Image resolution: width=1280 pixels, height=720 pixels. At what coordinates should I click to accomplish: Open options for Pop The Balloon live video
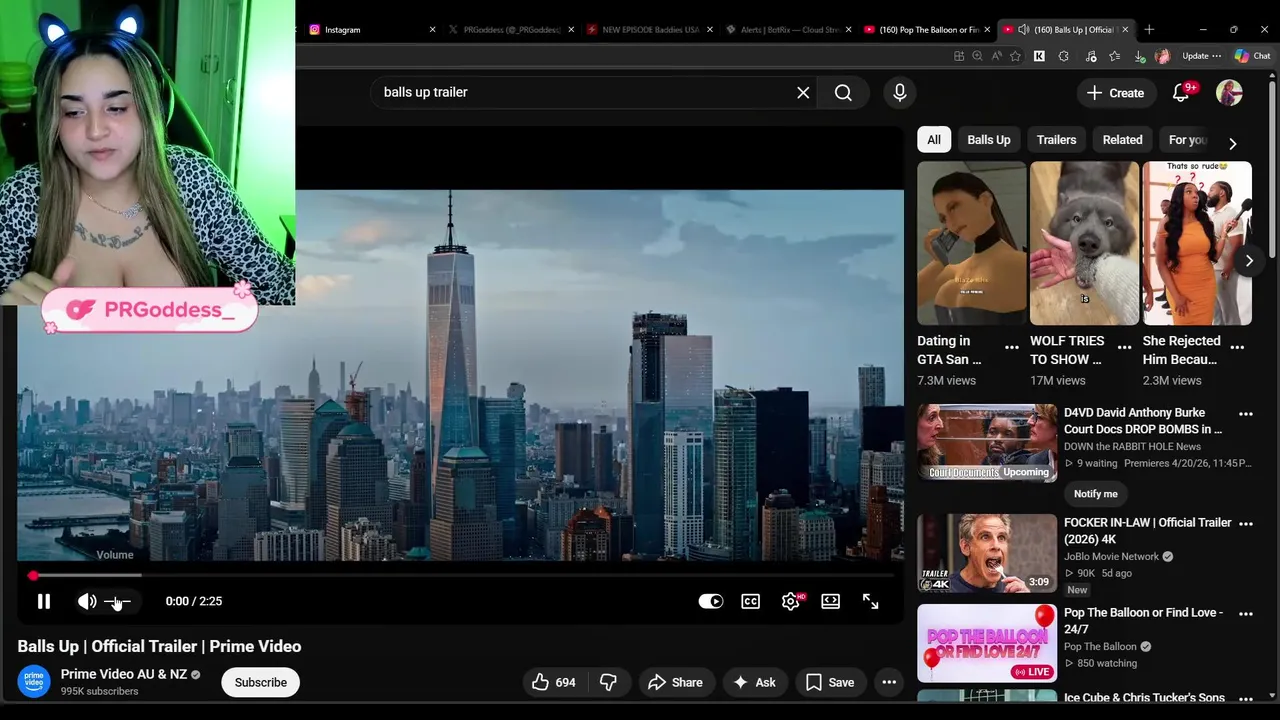click(x=1245, y=614)
